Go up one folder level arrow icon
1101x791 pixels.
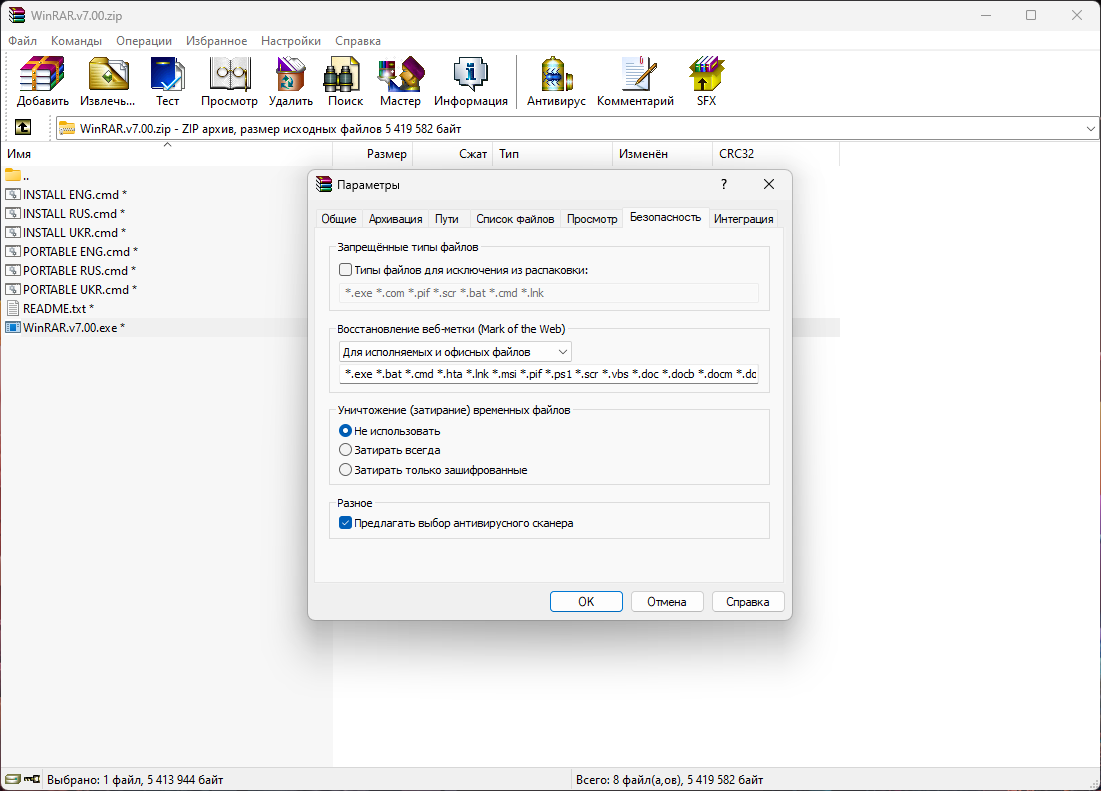(22, 127)
